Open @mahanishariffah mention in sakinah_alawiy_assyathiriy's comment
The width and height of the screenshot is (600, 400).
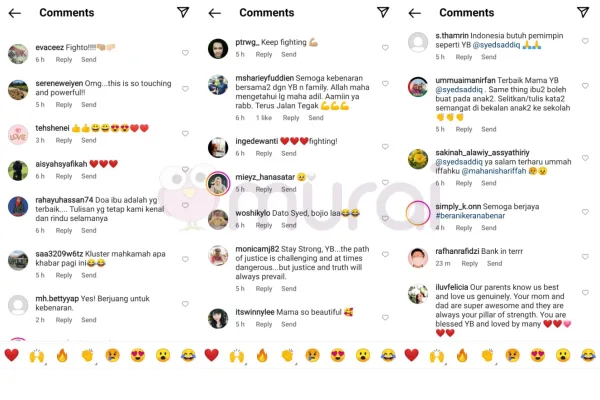494,171
